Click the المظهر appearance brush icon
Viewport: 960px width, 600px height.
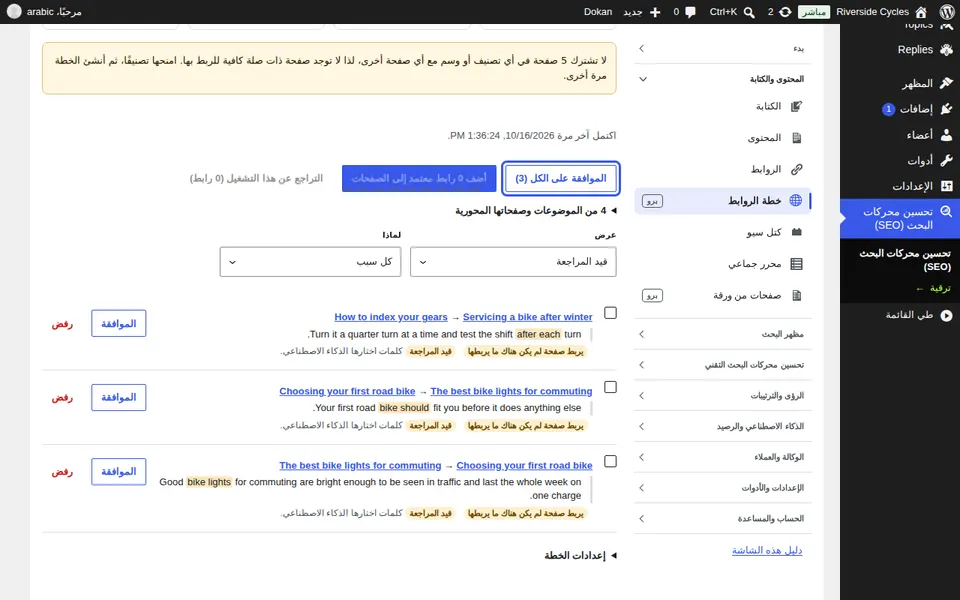pyautogui.click(x=947, y=83)
